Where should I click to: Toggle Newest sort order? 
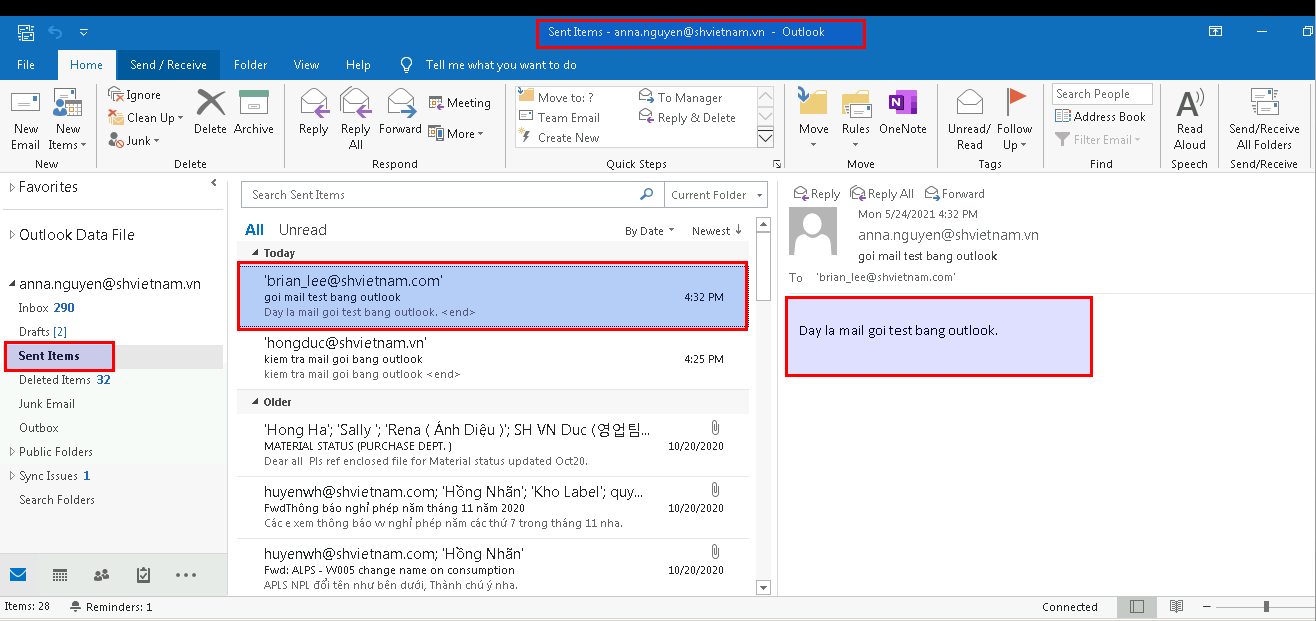pos(717,231)
